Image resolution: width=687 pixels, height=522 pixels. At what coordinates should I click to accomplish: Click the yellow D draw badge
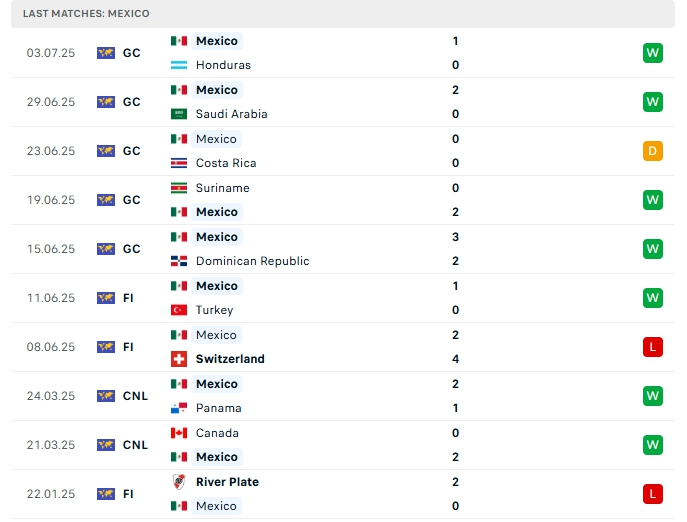(653, 151)
